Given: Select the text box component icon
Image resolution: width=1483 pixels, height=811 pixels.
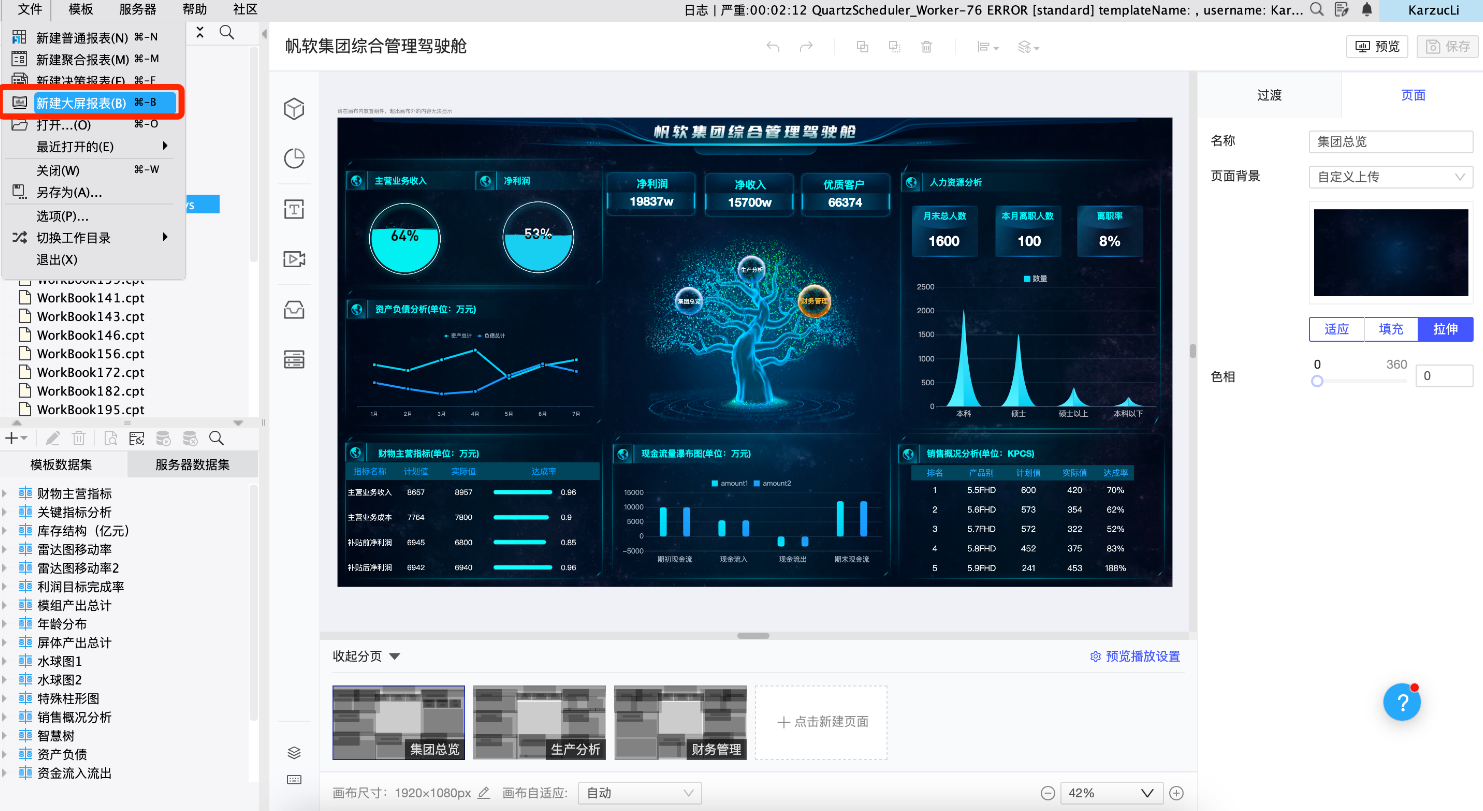Looking at the screenshot, I should click(x=294, y=209).
